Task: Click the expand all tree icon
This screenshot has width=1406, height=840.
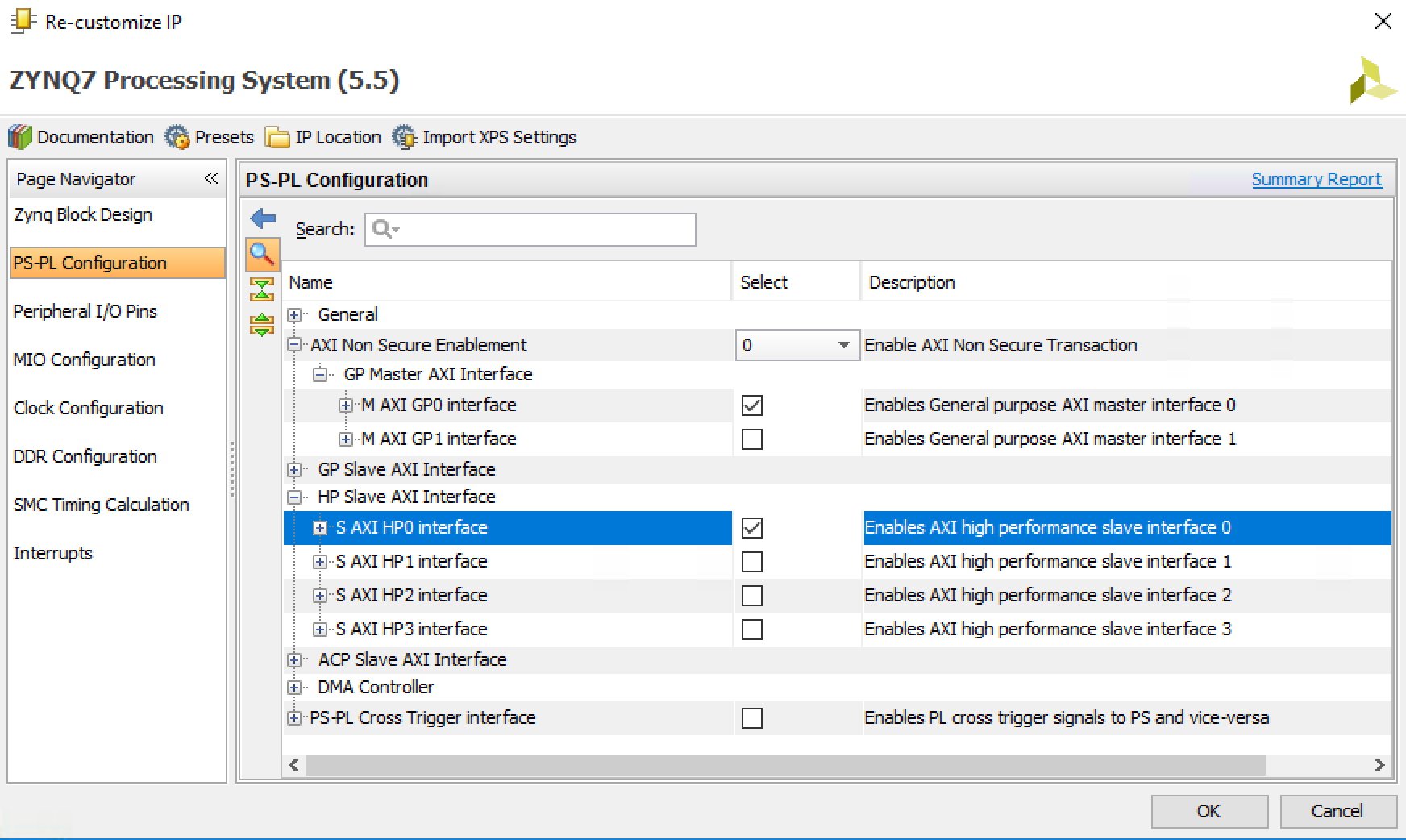Action: pyautogui.click(x=262, y=324)
